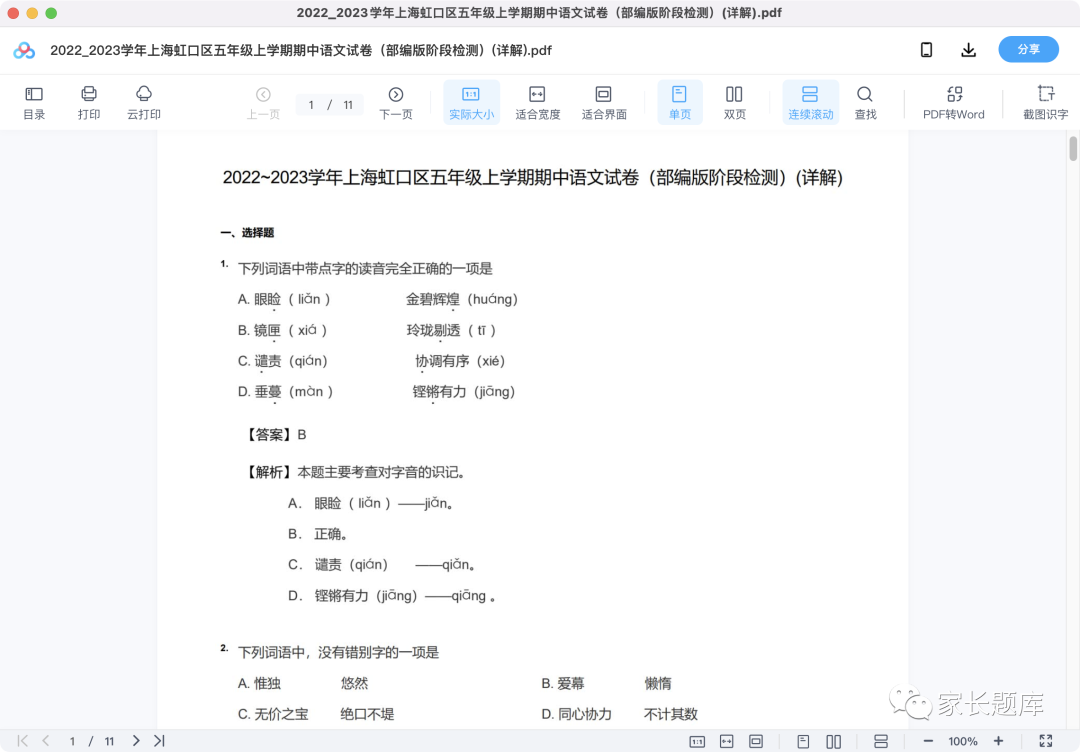Click bottom bar single page icon
The image size is (1080, 752).
[803, 742]
